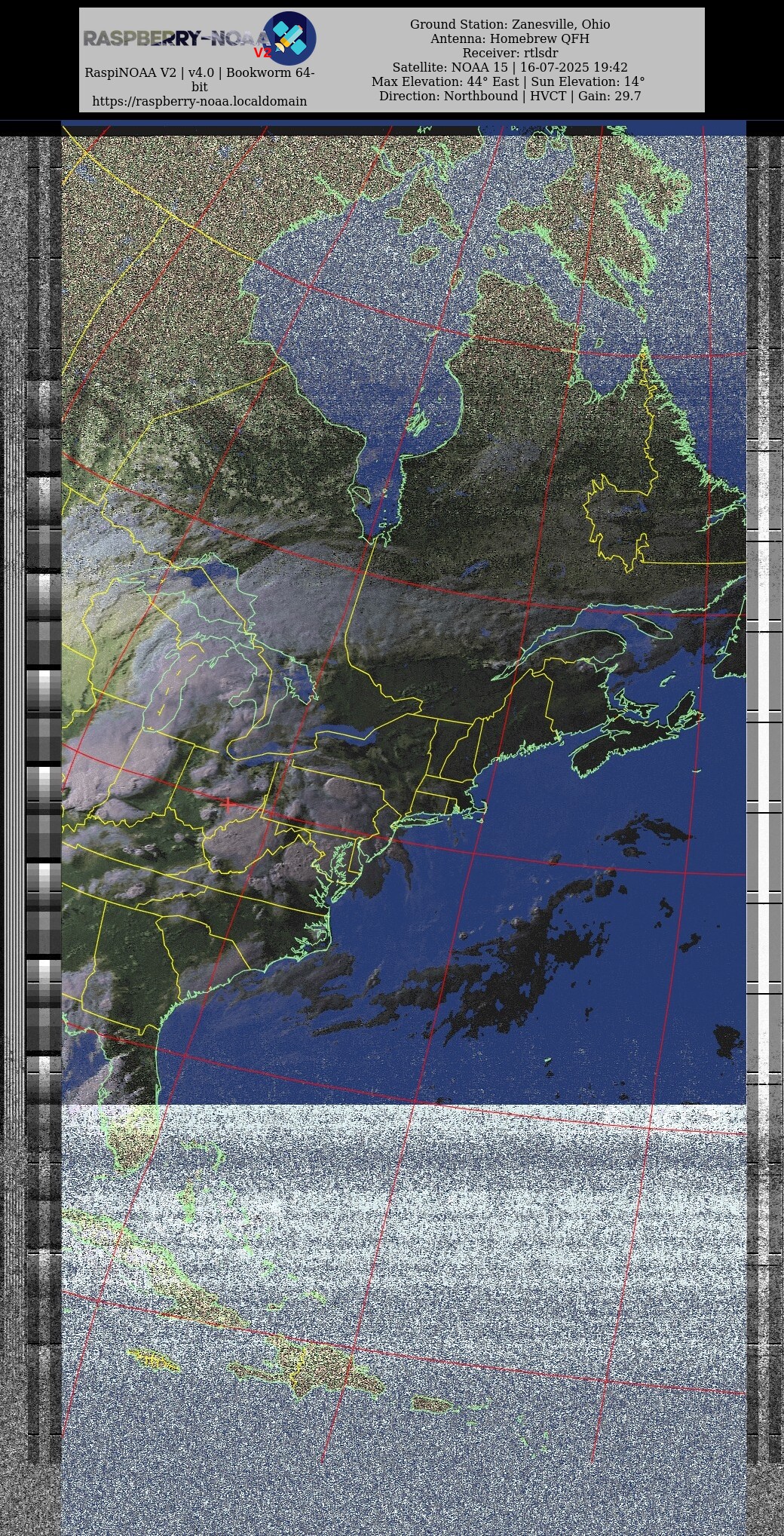Open the raspberry-noaa.localdomain URL

click(x=199, y=101)
